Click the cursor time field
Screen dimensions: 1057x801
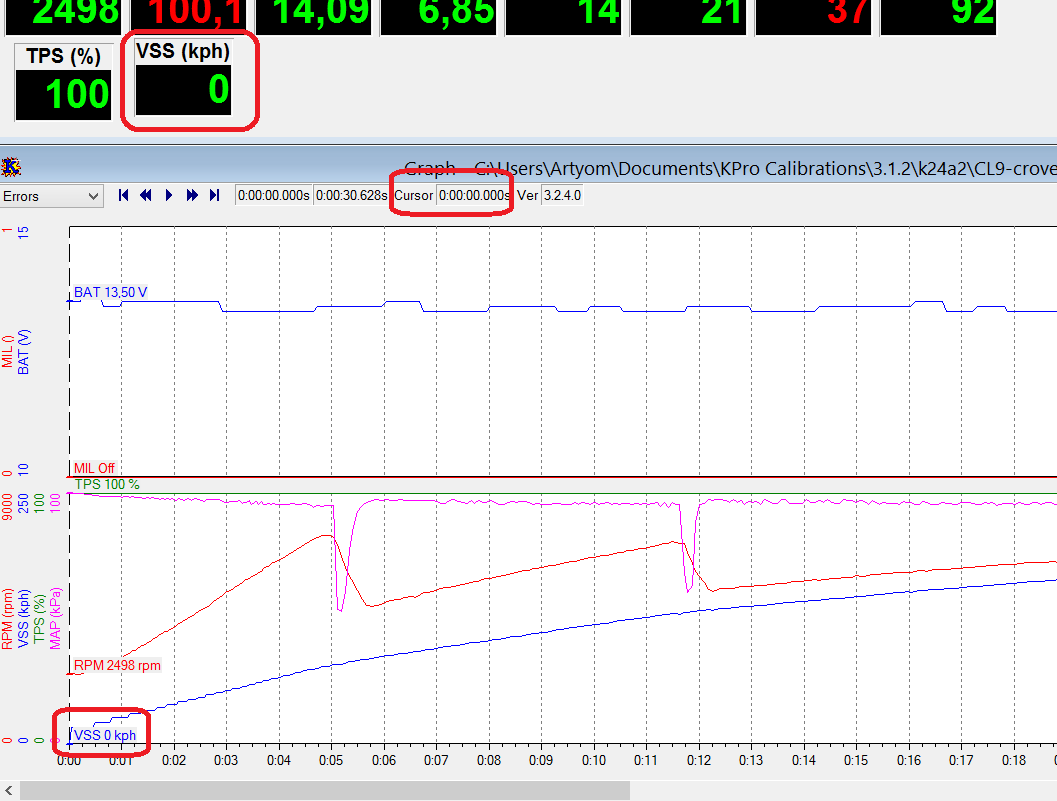[474, 196]
